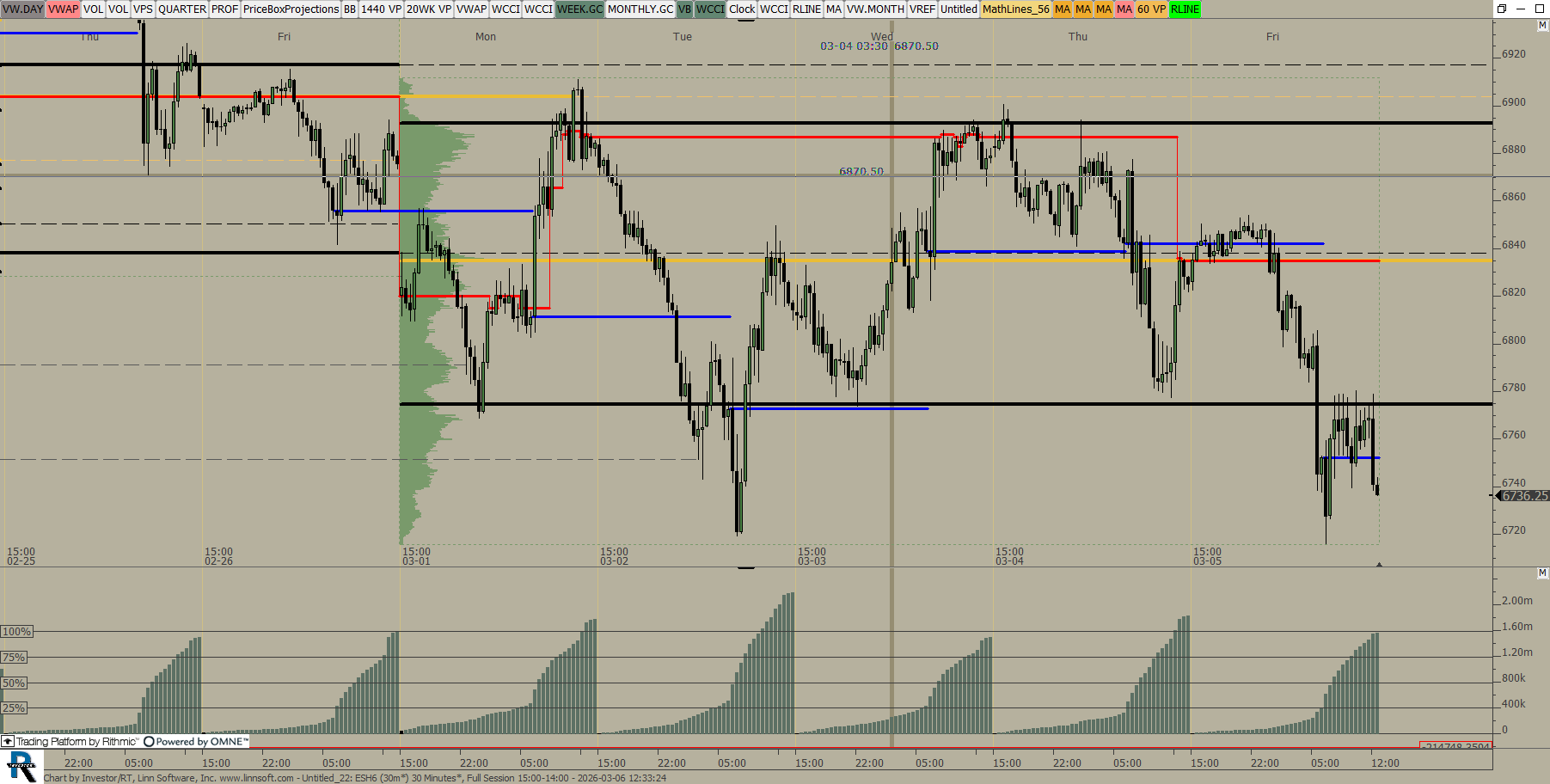Select the MONTHLY.GC toolbar button
The image size is (1550, 784).
tap(640, 9)
